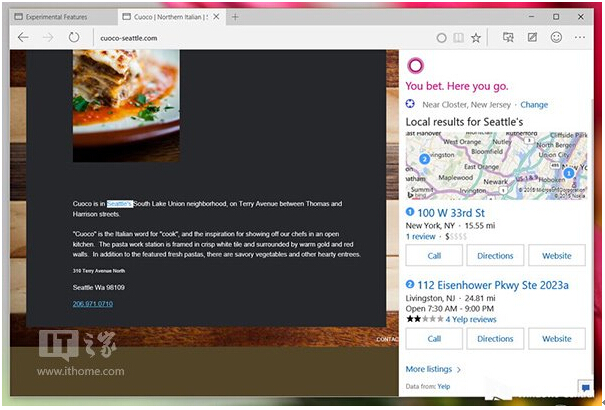Screen dimensions: 605x410
Task: Open a new tab with plus button
Action: 235,17
